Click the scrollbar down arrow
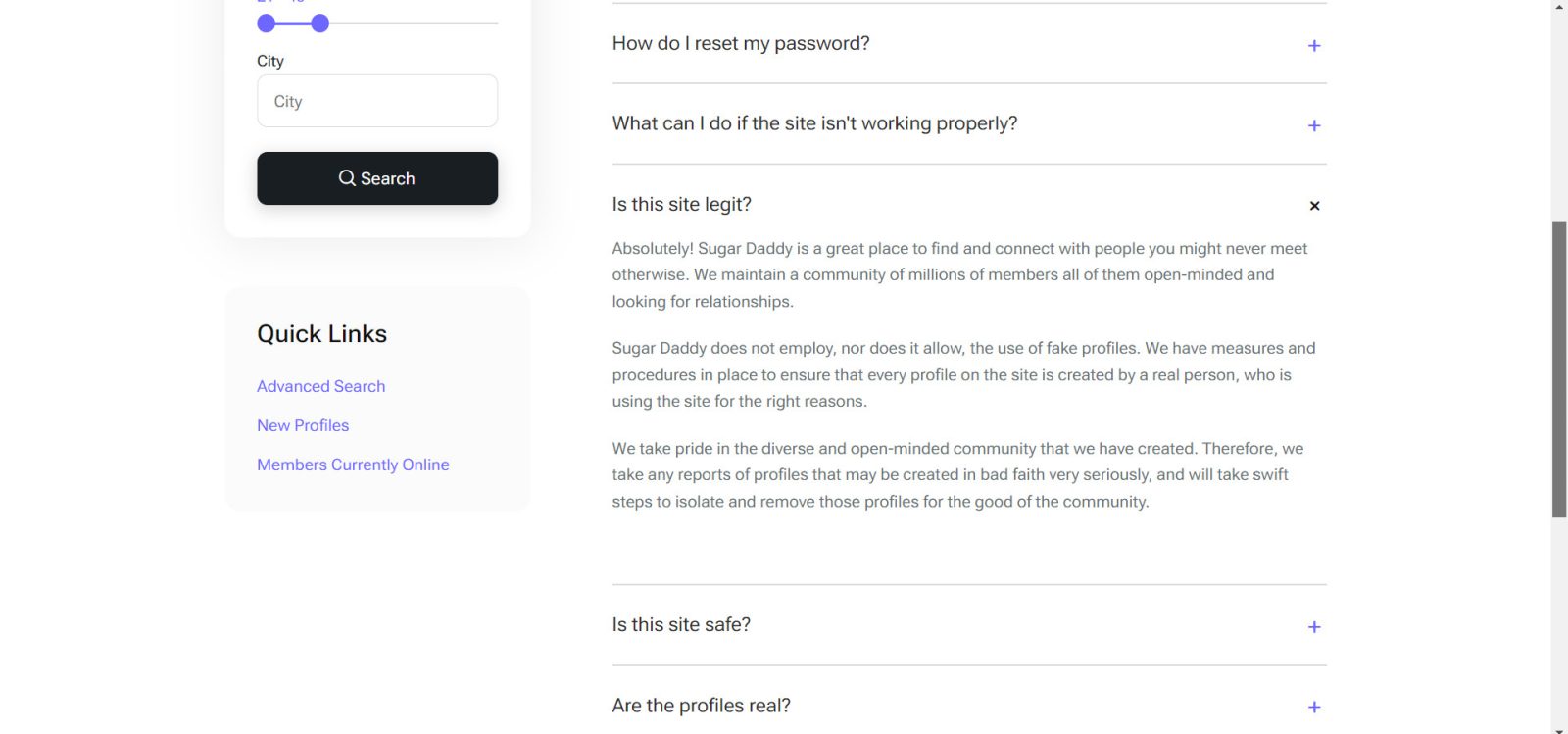This screenshot has width=1568, height=734. point(1559,729)
